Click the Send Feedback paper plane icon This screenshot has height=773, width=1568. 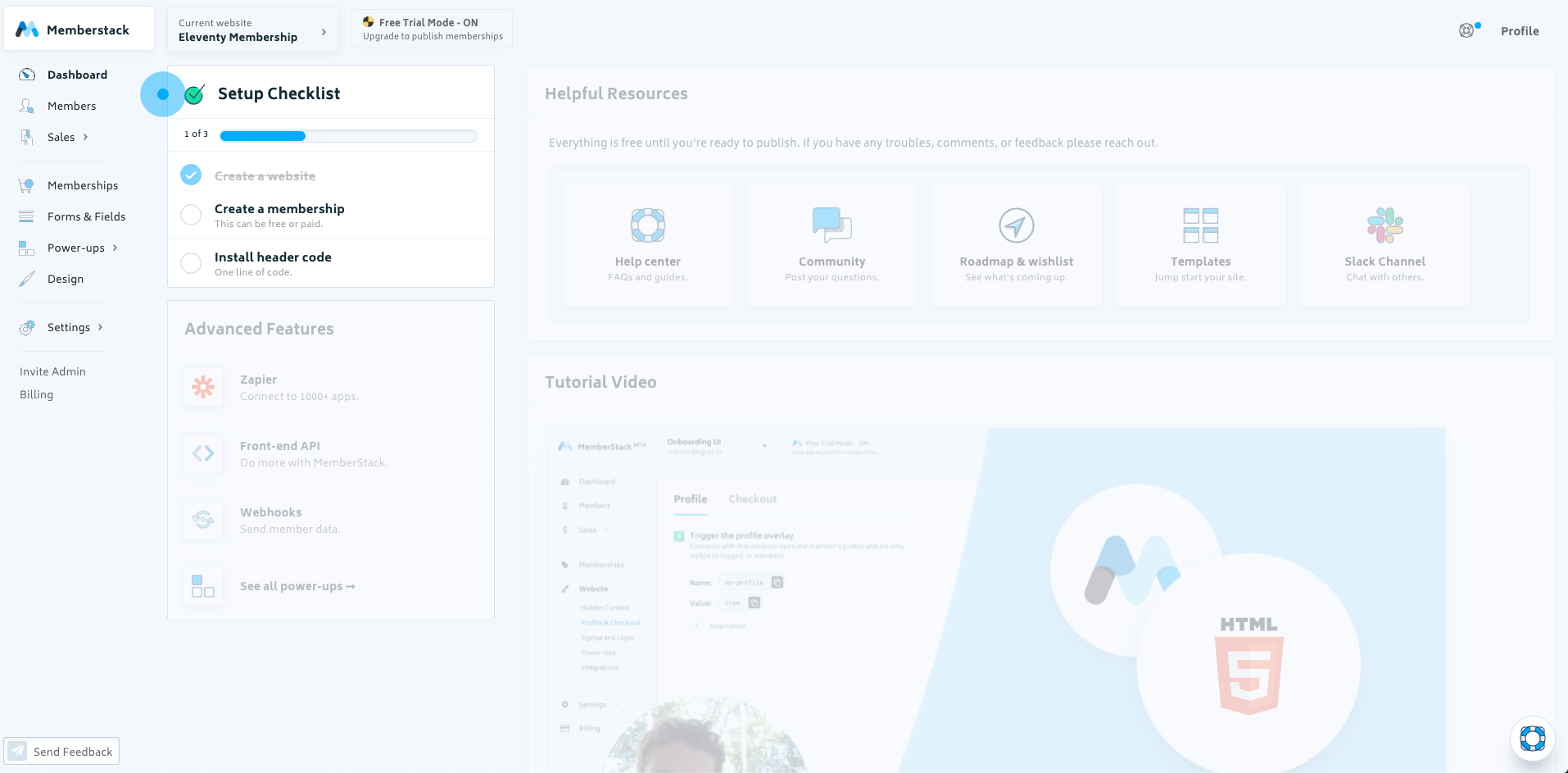(17, 751)
